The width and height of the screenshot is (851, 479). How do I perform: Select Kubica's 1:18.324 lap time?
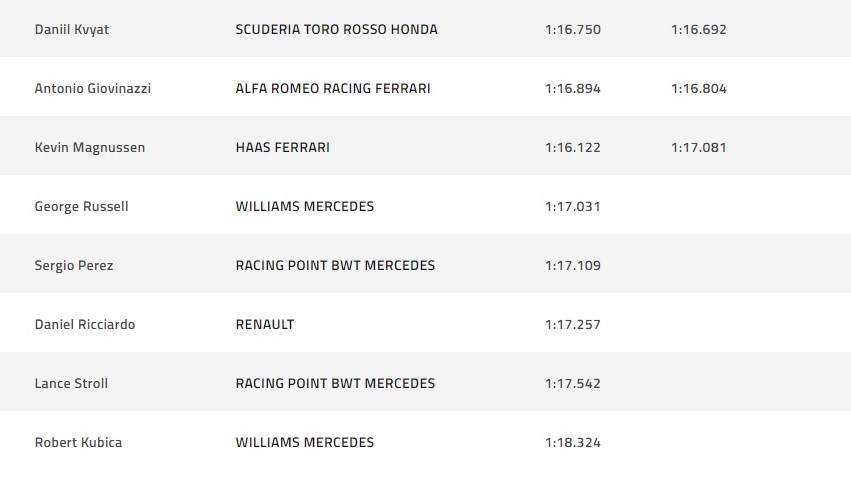(573, 442)
